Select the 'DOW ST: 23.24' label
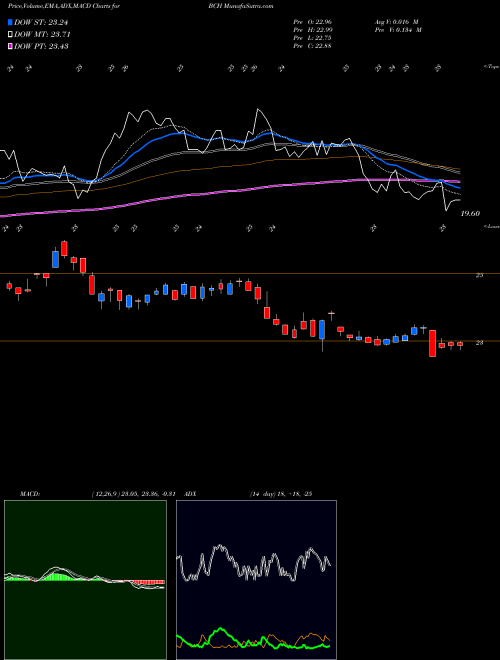The height and width of the screenshot is (660, 500). coord(41,22)
